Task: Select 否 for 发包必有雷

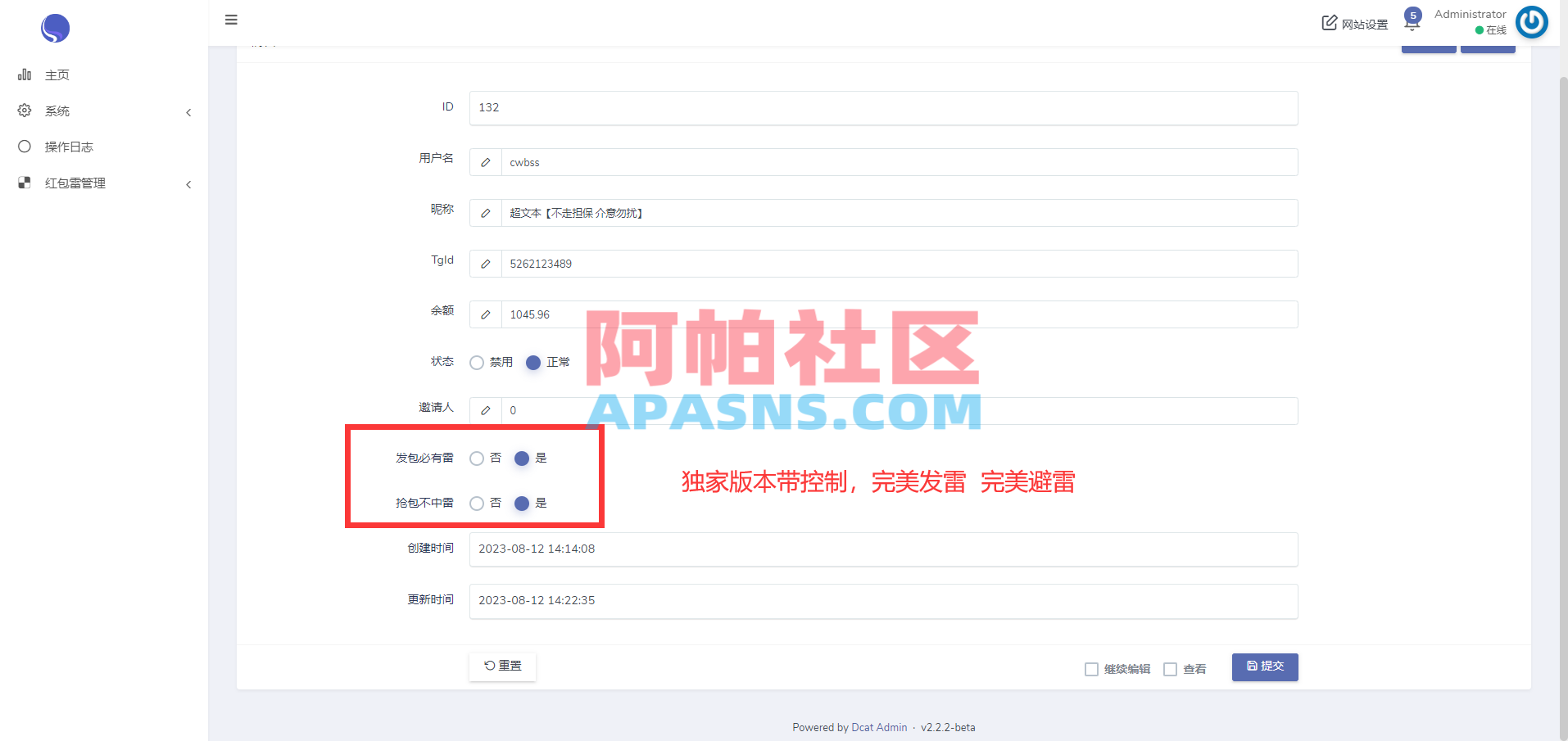Action: pyautogui.click(x=477, y=459)
